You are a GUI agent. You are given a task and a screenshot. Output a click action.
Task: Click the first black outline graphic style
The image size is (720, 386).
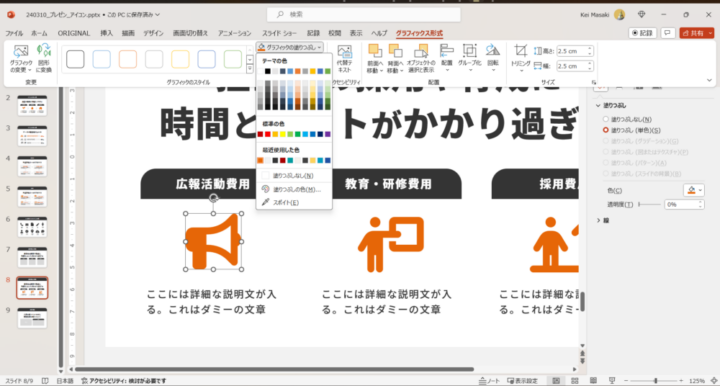click(x=75, y=59)
